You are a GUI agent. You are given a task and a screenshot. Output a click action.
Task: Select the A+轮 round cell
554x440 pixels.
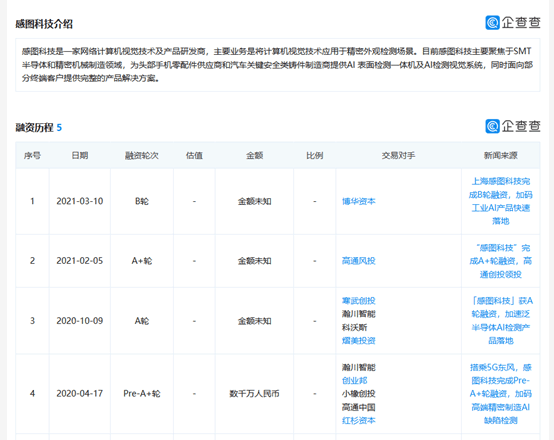[x=142, y=261]
